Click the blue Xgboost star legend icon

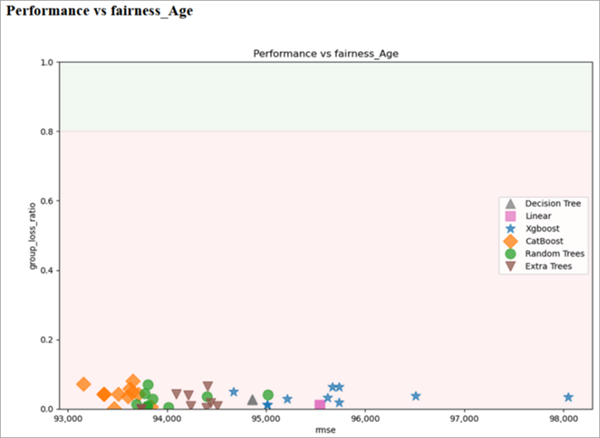tap(511, 229)
